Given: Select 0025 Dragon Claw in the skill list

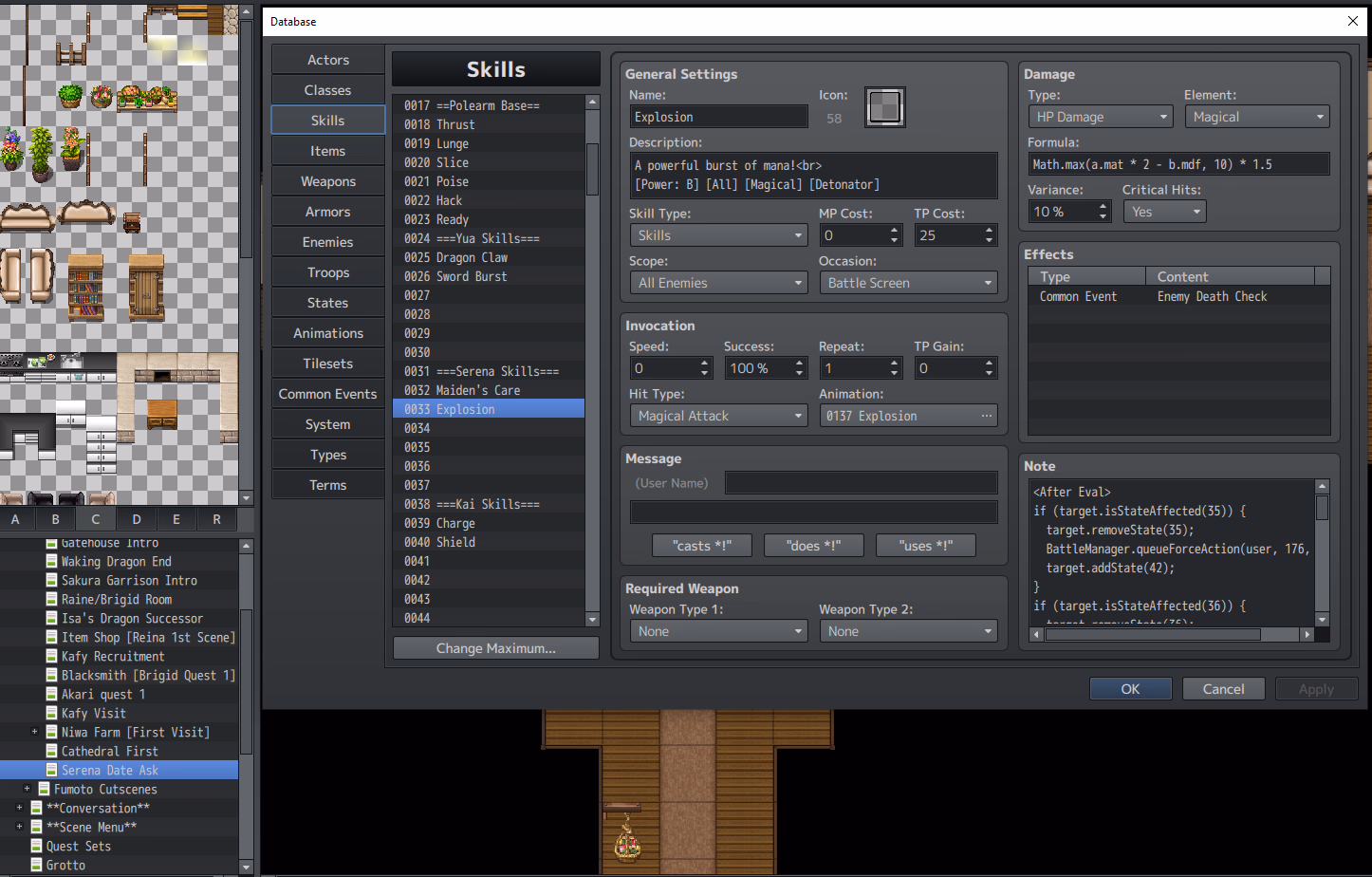Looking at the screenshot, I should pos(472,257).
